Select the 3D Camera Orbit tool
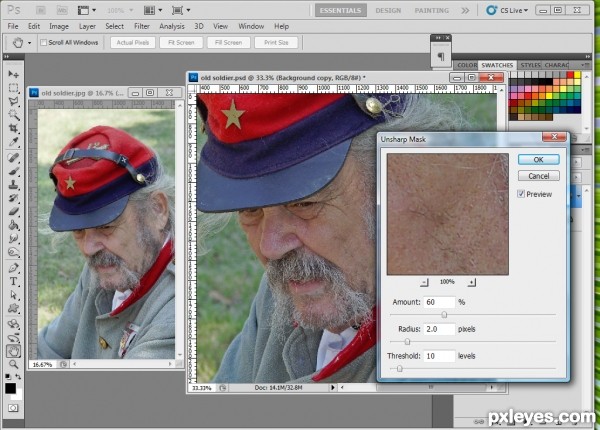 [x=13, y=337]
